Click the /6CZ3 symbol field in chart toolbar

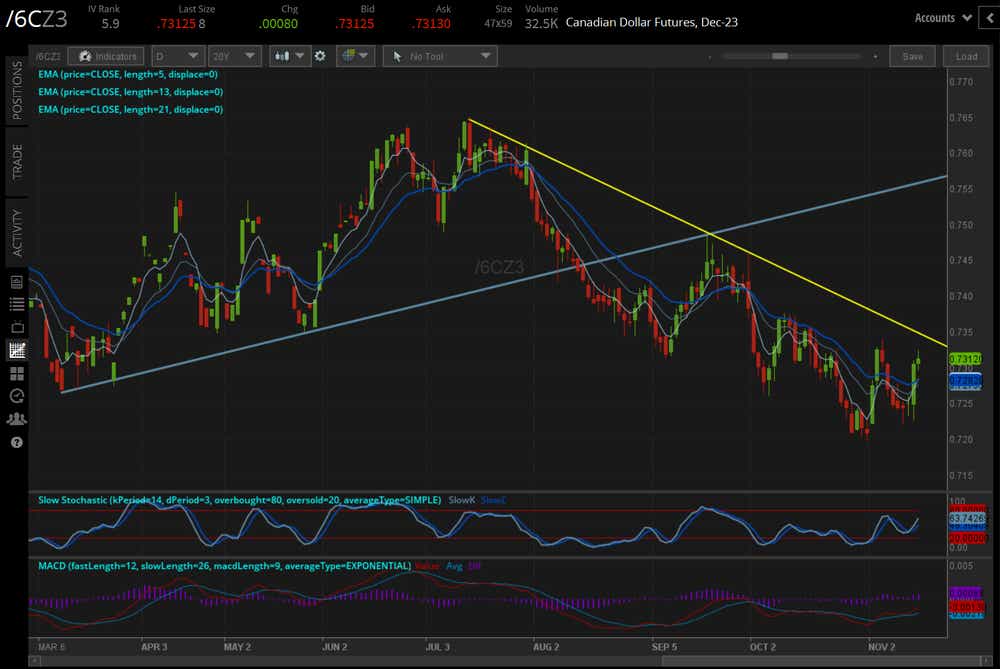[x=48, y=56]
